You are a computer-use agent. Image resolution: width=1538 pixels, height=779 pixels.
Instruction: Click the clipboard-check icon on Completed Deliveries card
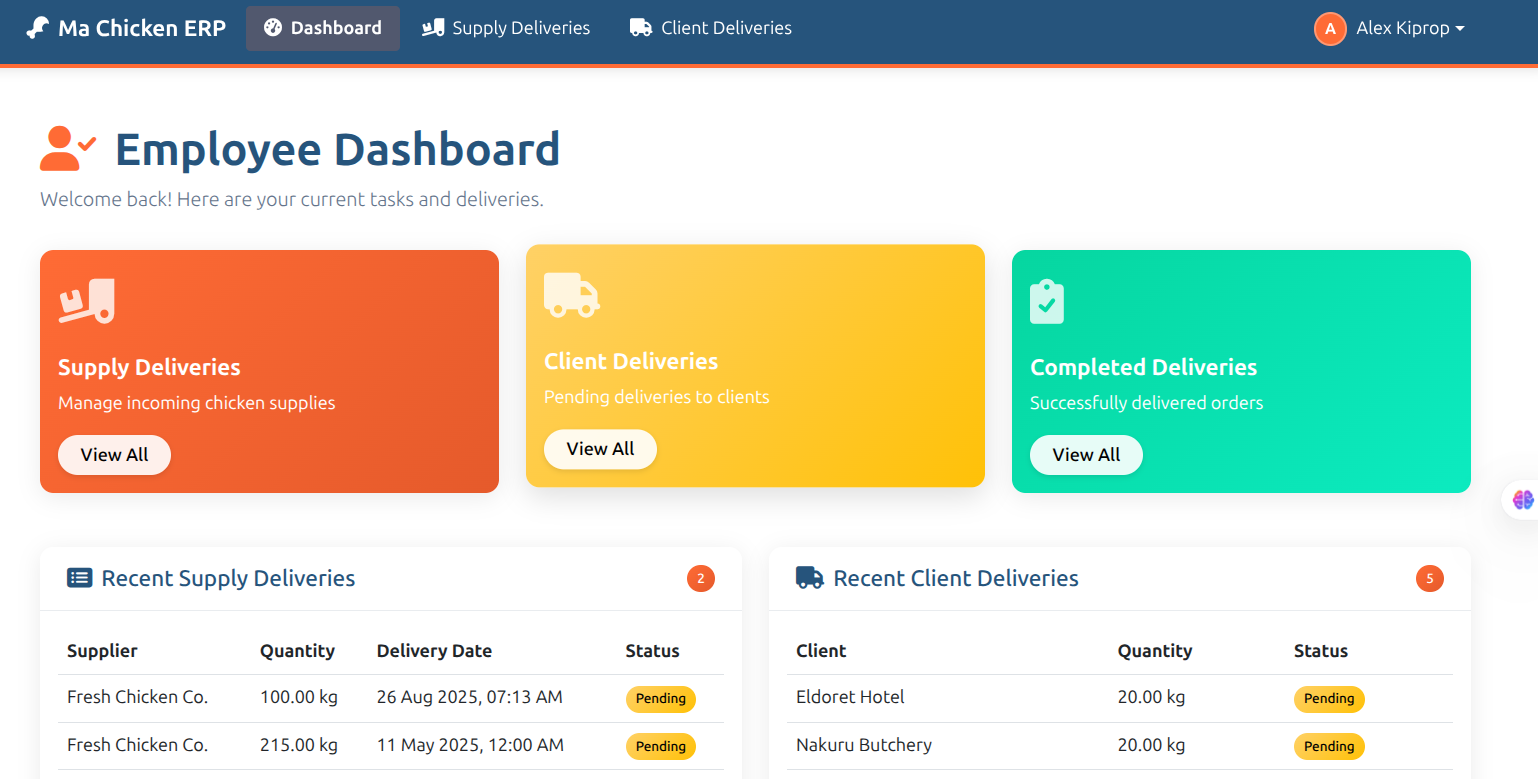coord(1046,301)
